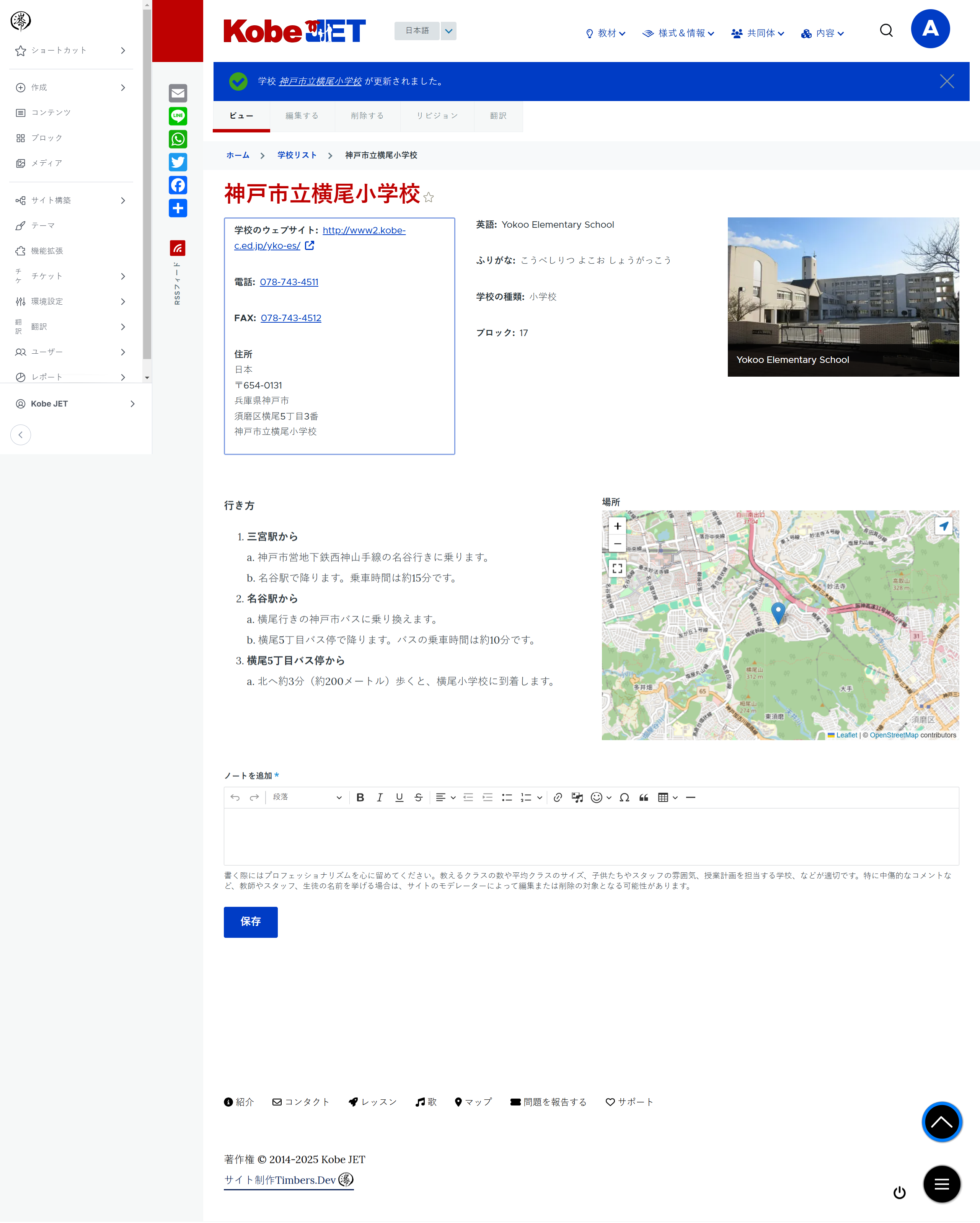
Task: Open the 日本語 language dropdown
Action: [x=448, y=31]
